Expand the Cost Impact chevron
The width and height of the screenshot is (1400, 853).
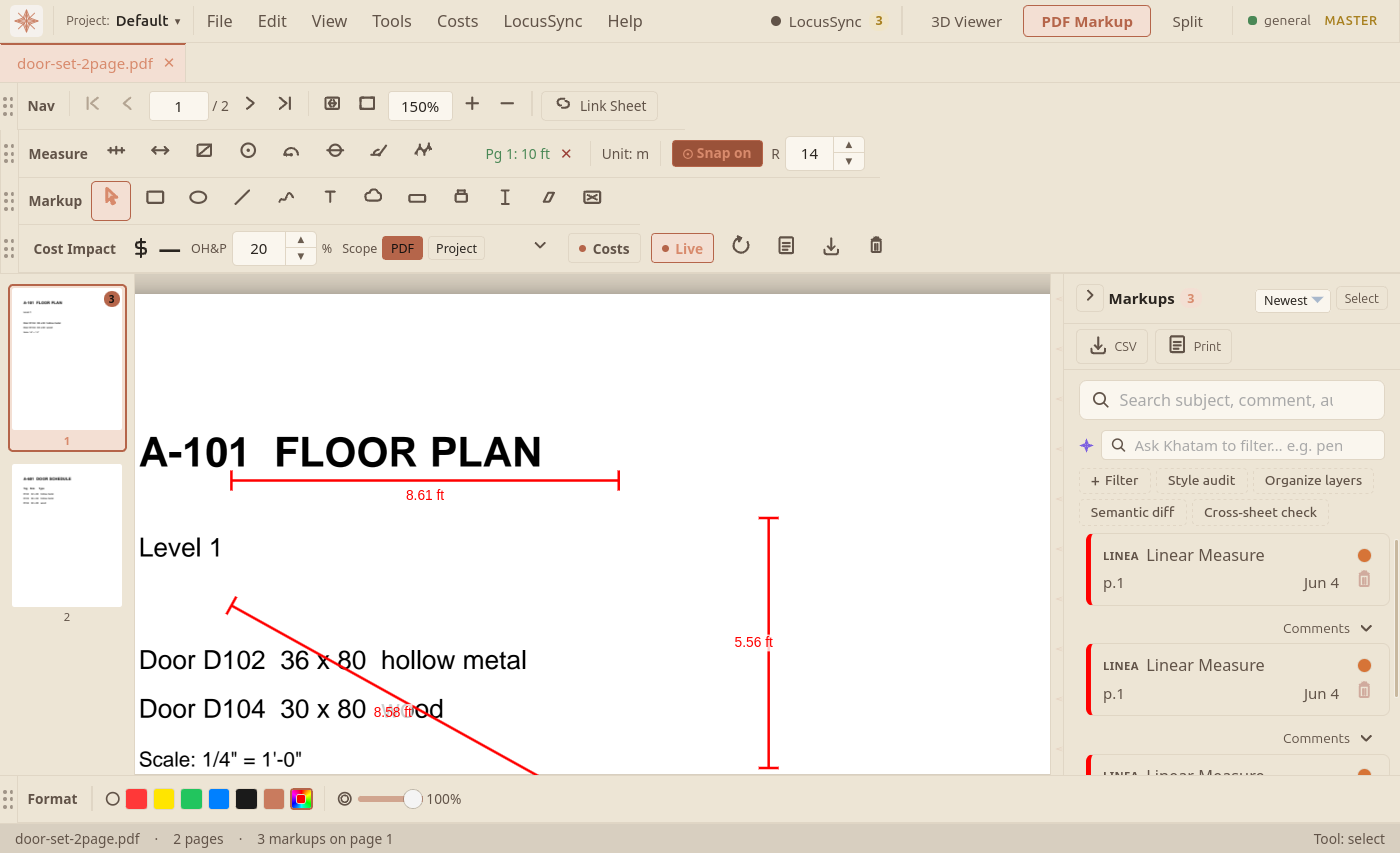pos(540,245)
